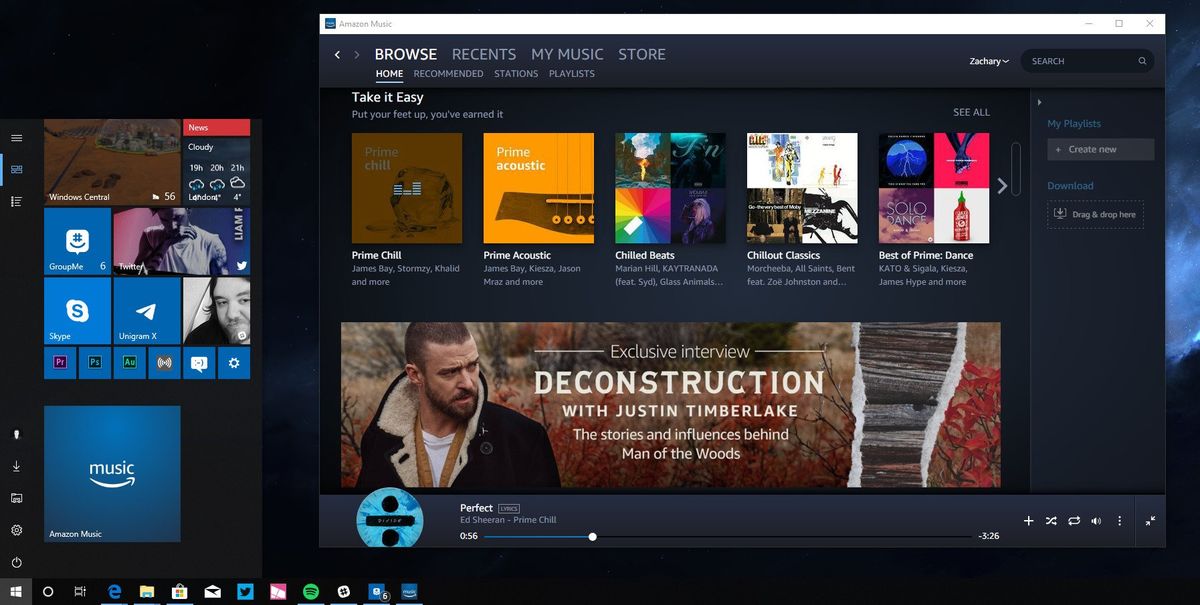The height and width of the screenshot is (605, 1200).
Task: Enable shuffle playback mode
Action: 1051,520
